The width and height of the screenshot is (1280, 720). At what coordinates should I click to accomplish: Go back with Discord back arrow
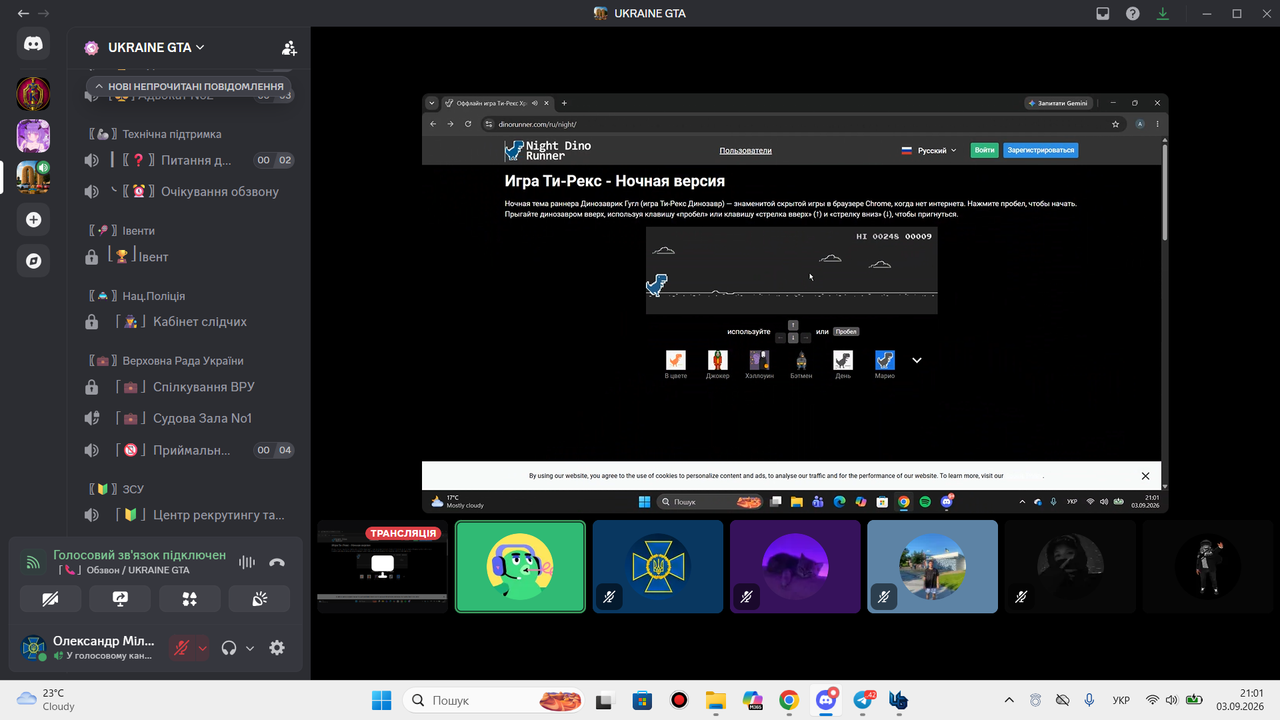point(23,14)
